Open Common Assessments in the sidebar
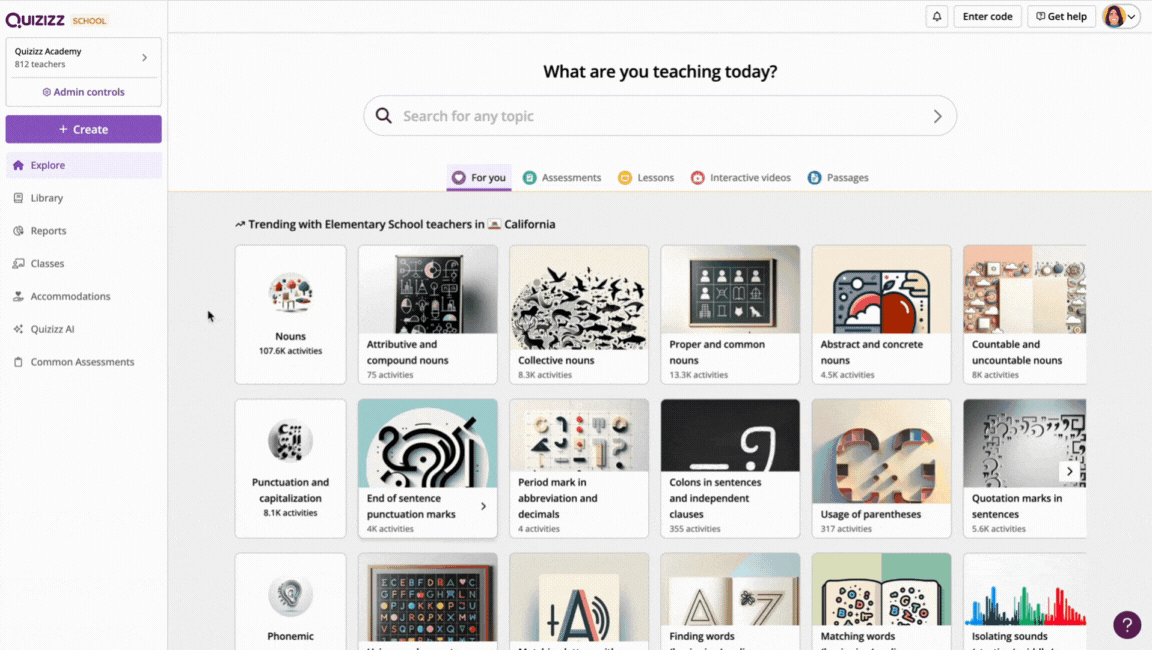This screenshot has width=1152, height=650. point(82,362)
